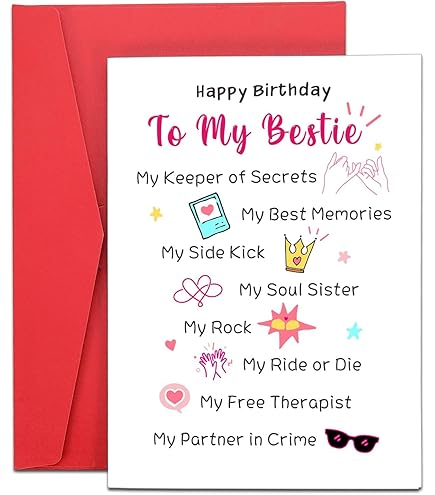
Task: Click the teal polaroid photo icon
Action: tap(209, 215)
